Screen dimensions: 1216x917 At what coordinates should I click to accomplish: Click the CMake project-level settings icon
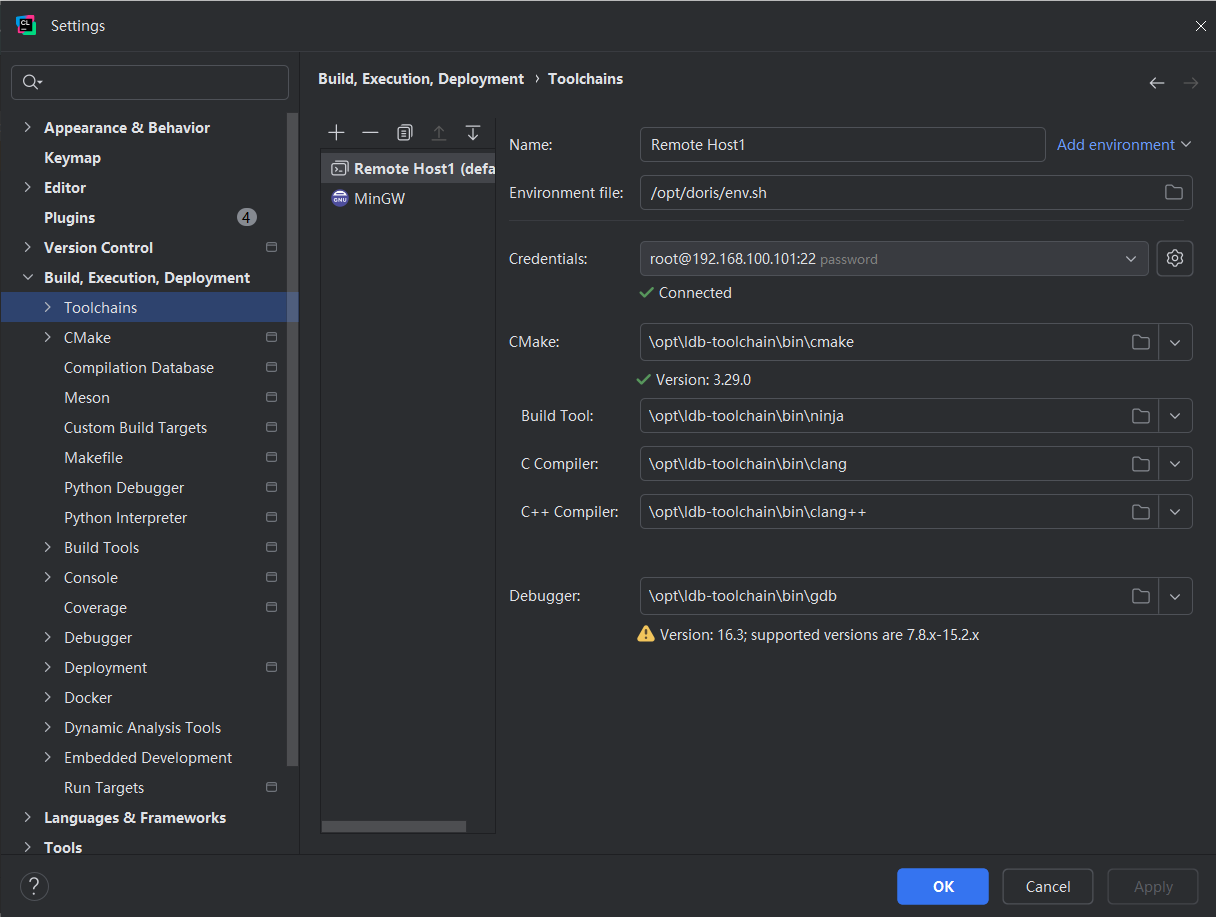pyautogui.click(x=271, y=337)
